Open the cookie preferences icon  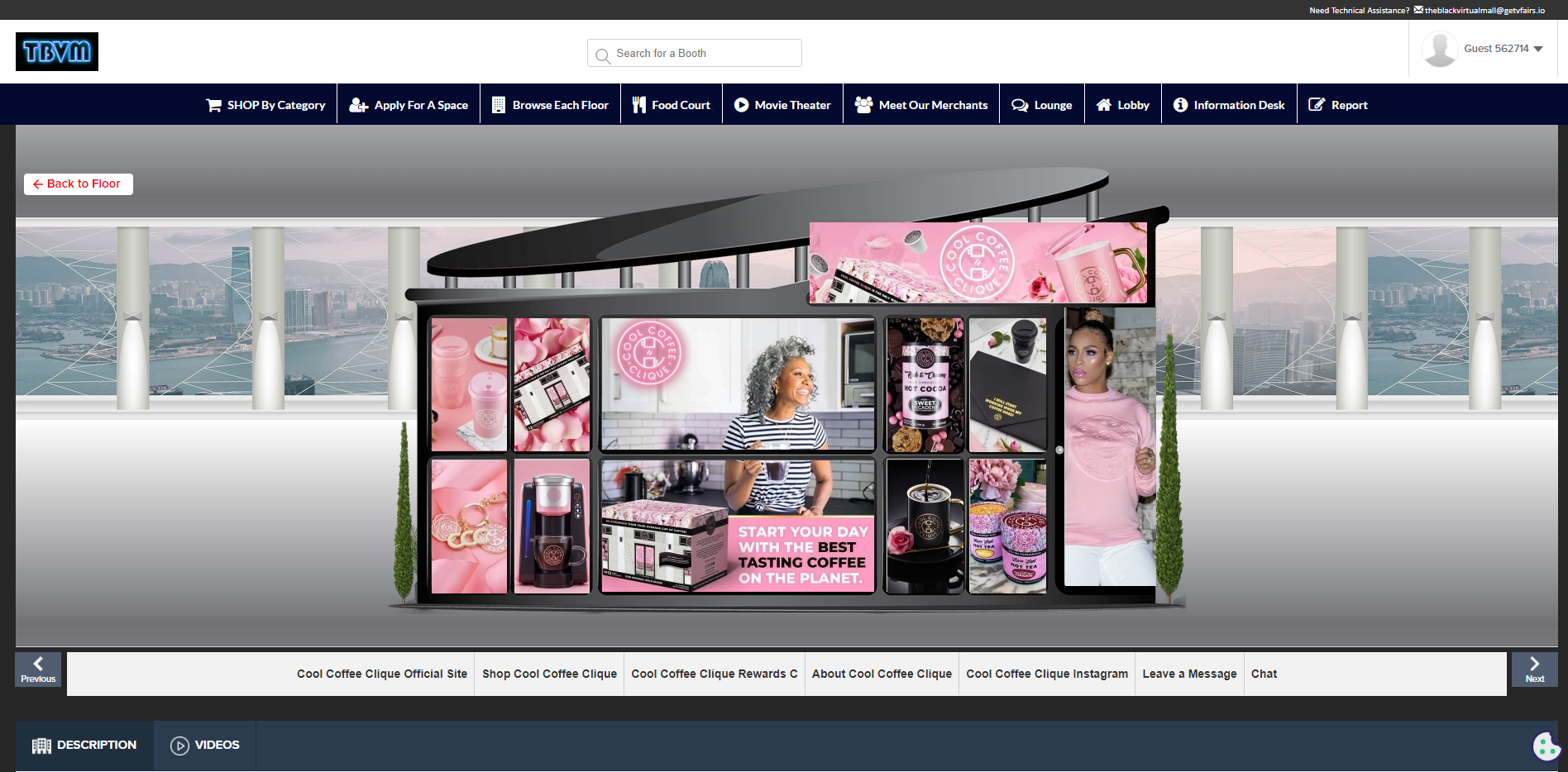1546,746
